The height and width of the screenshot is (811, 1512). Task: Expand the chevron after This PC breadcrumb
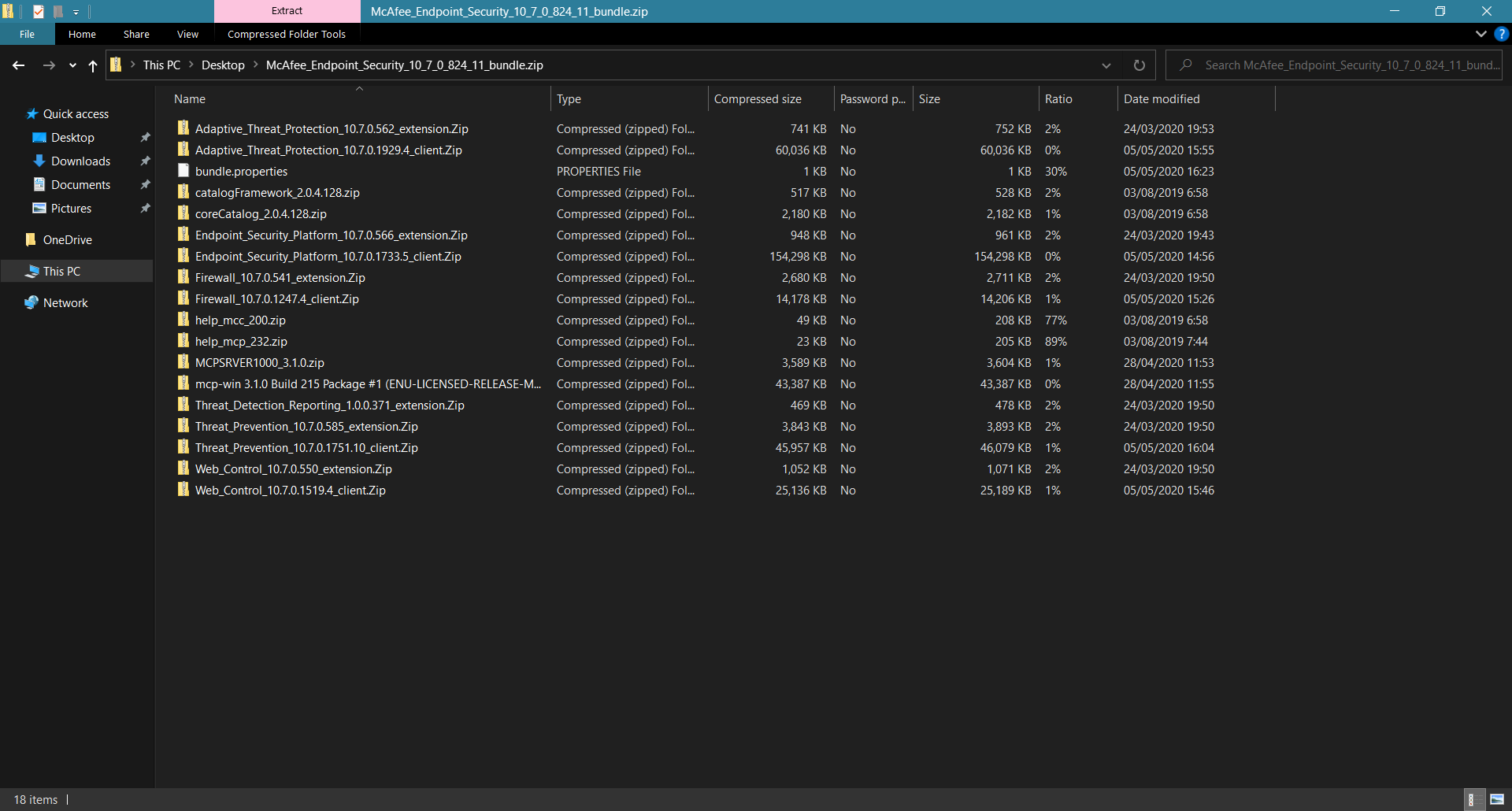coord(191,65)
